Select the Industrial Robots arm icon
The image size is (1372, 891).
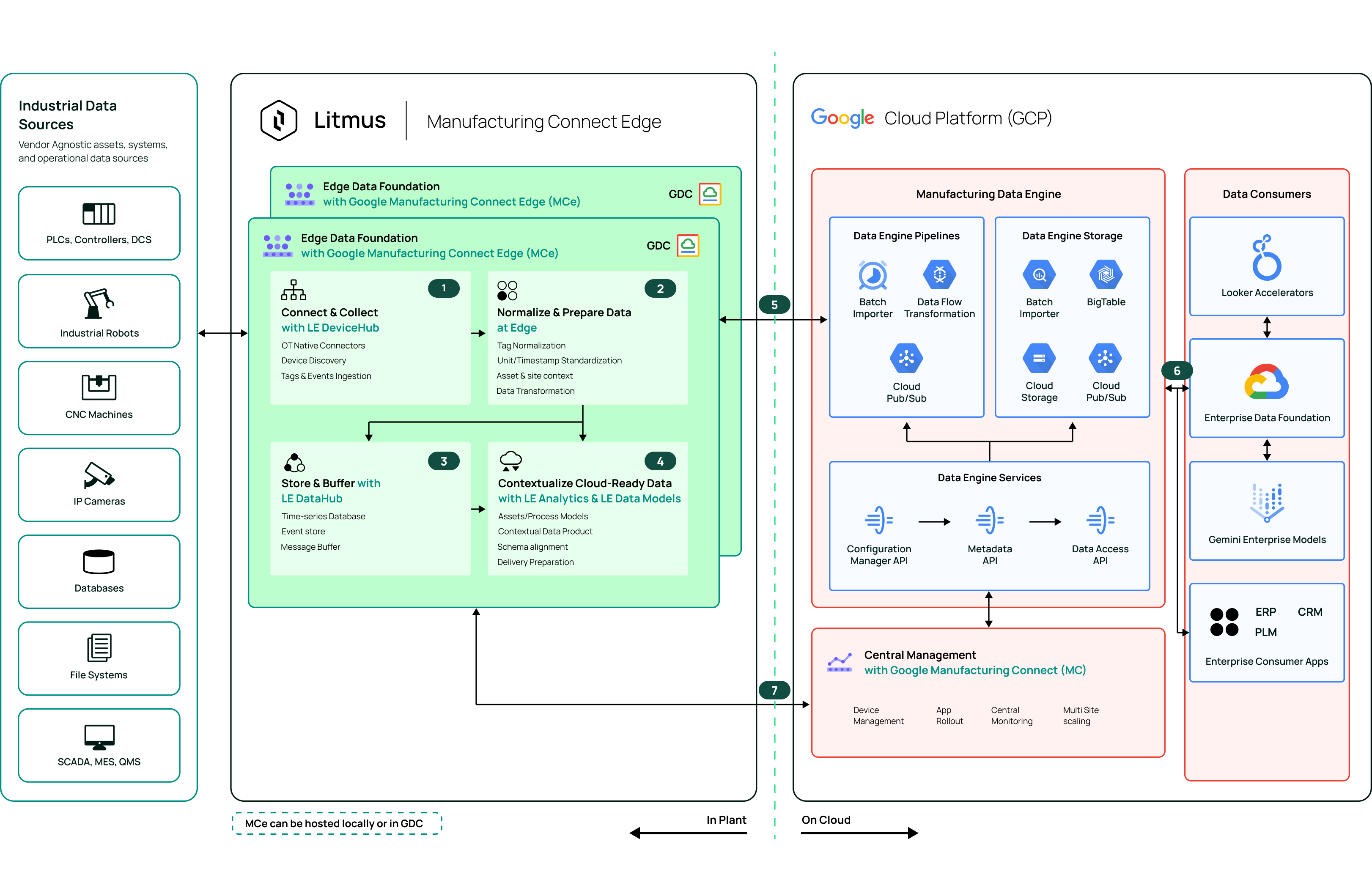pos(99,304)
